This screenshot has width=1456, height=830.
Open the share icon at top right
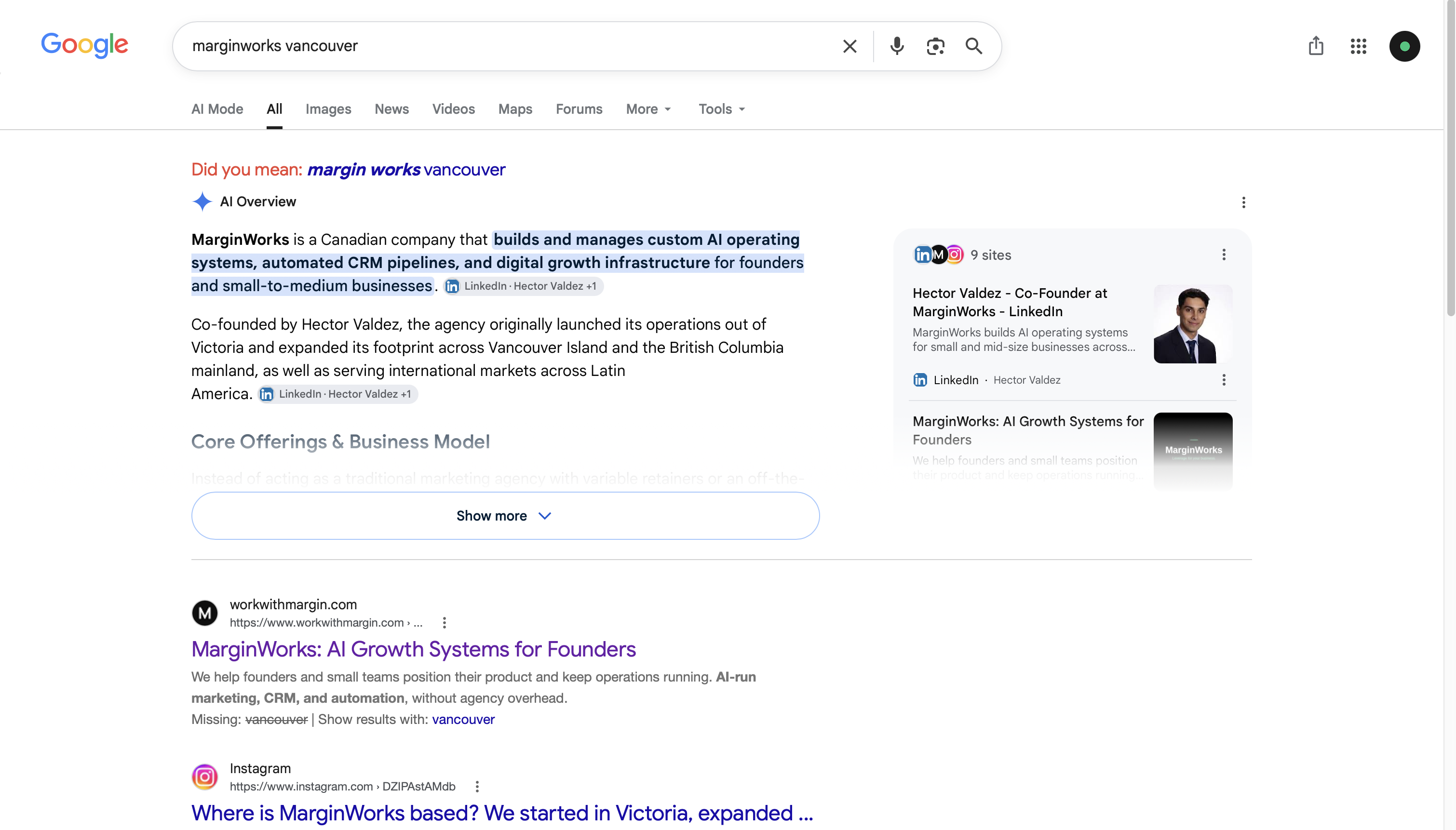1316,46
